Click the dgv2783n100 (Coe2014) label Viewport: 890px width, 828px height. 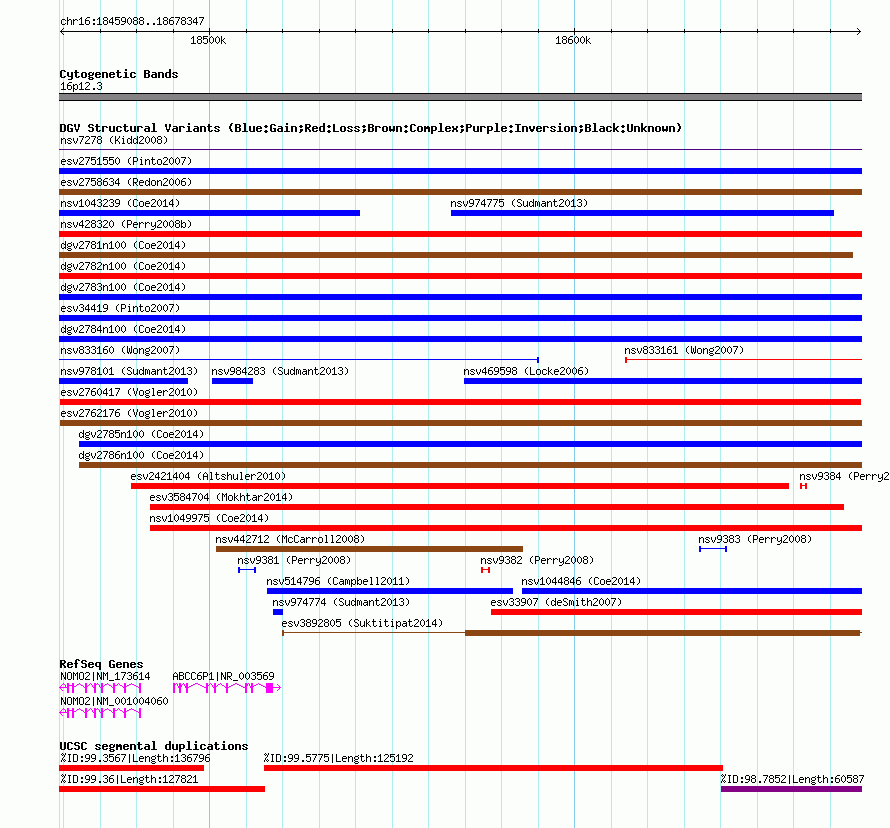point(123,287)
